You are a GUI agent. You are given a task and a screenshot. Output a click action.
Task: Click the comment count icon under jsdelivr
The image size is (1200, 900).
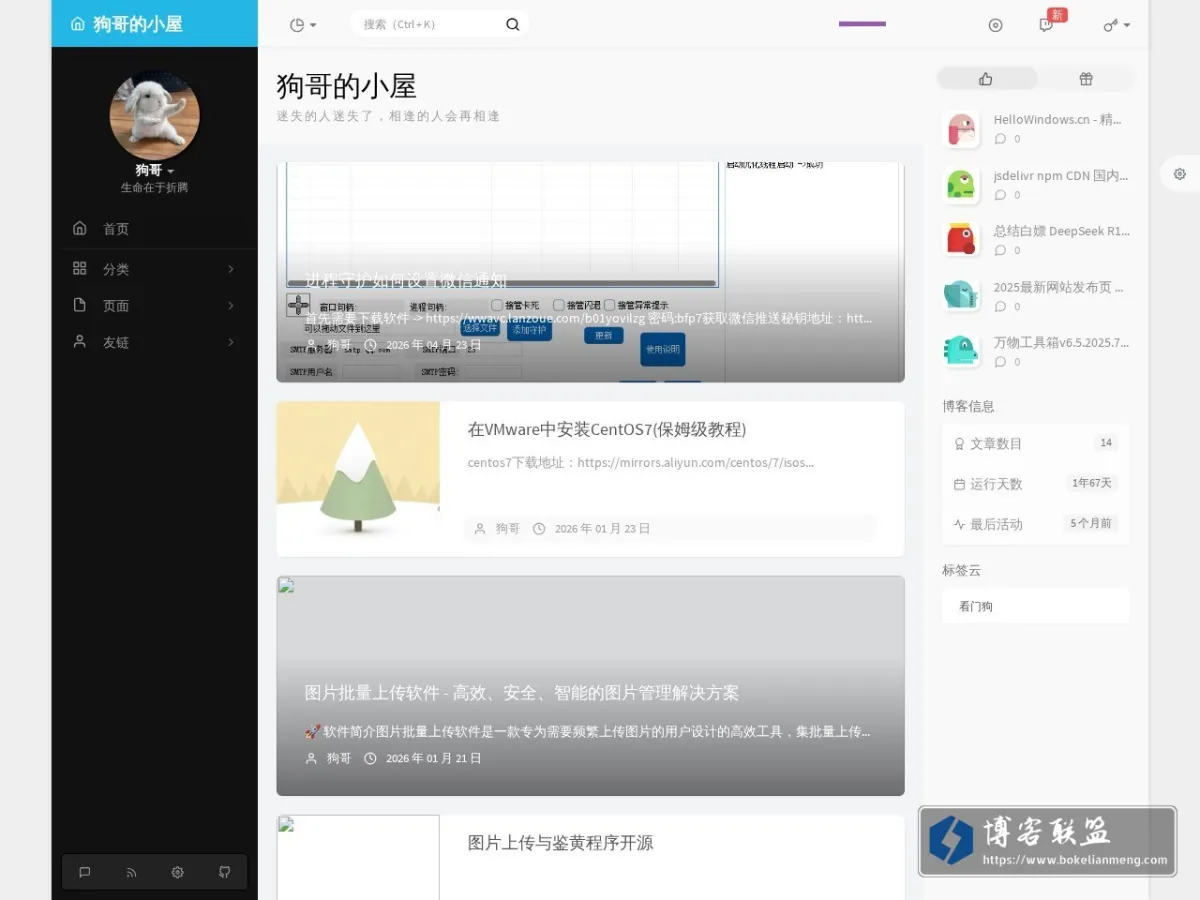click(x=1000, y=195)
